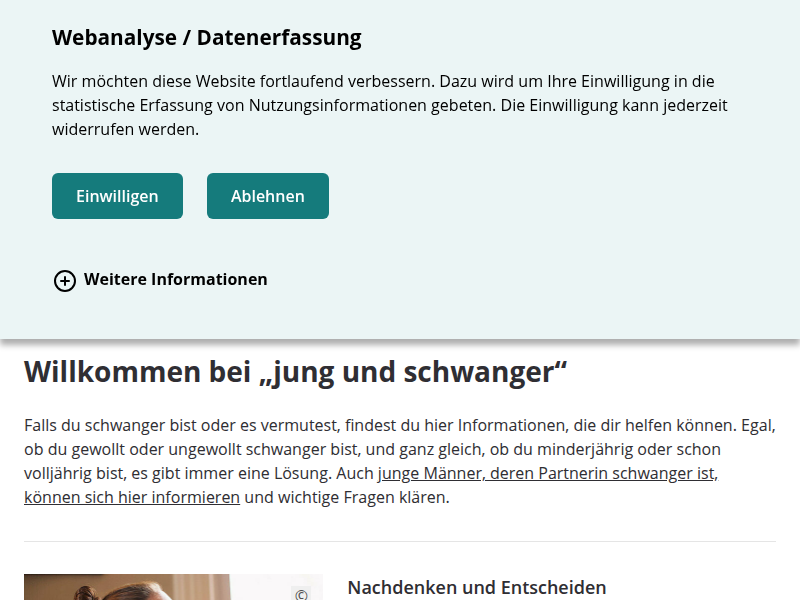
Task: Accept the statistical data collection consent
Action: pos(117,196)
